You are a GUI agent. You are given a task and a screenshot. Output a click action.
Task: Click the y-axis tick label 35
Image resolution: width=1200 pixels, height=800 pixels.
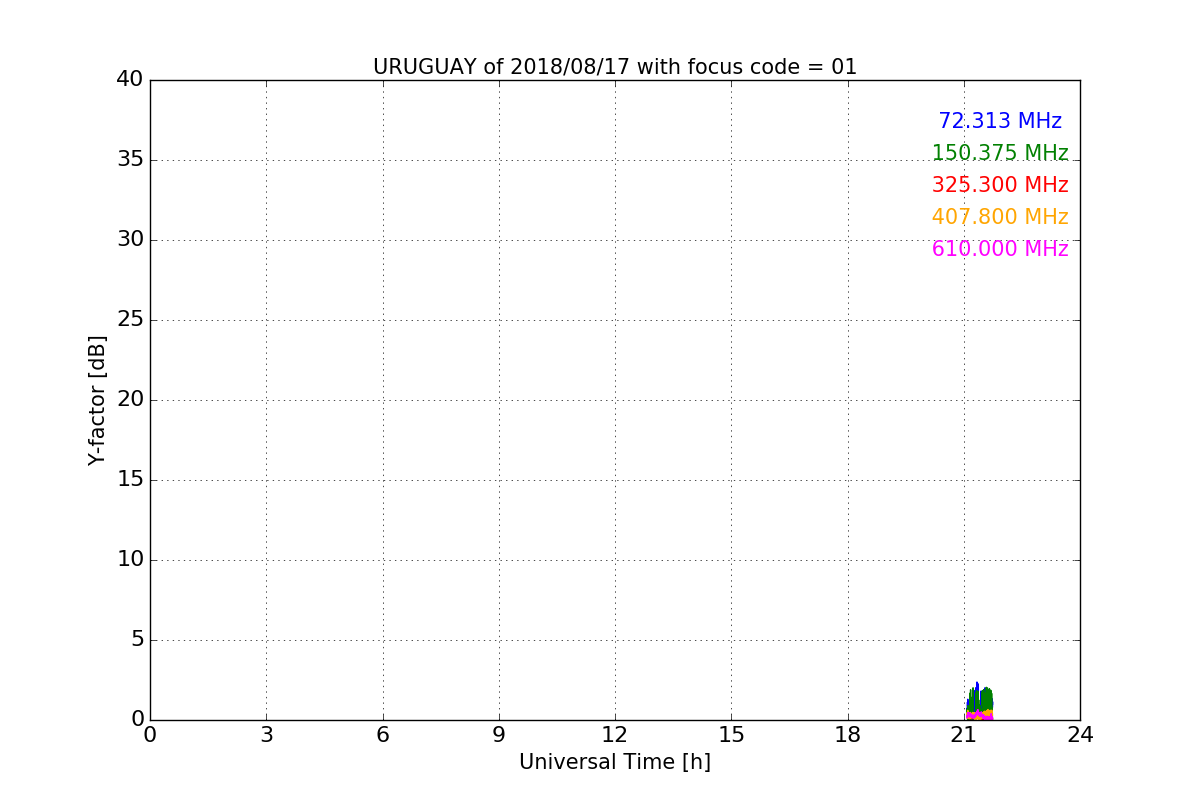pos(130,159)
